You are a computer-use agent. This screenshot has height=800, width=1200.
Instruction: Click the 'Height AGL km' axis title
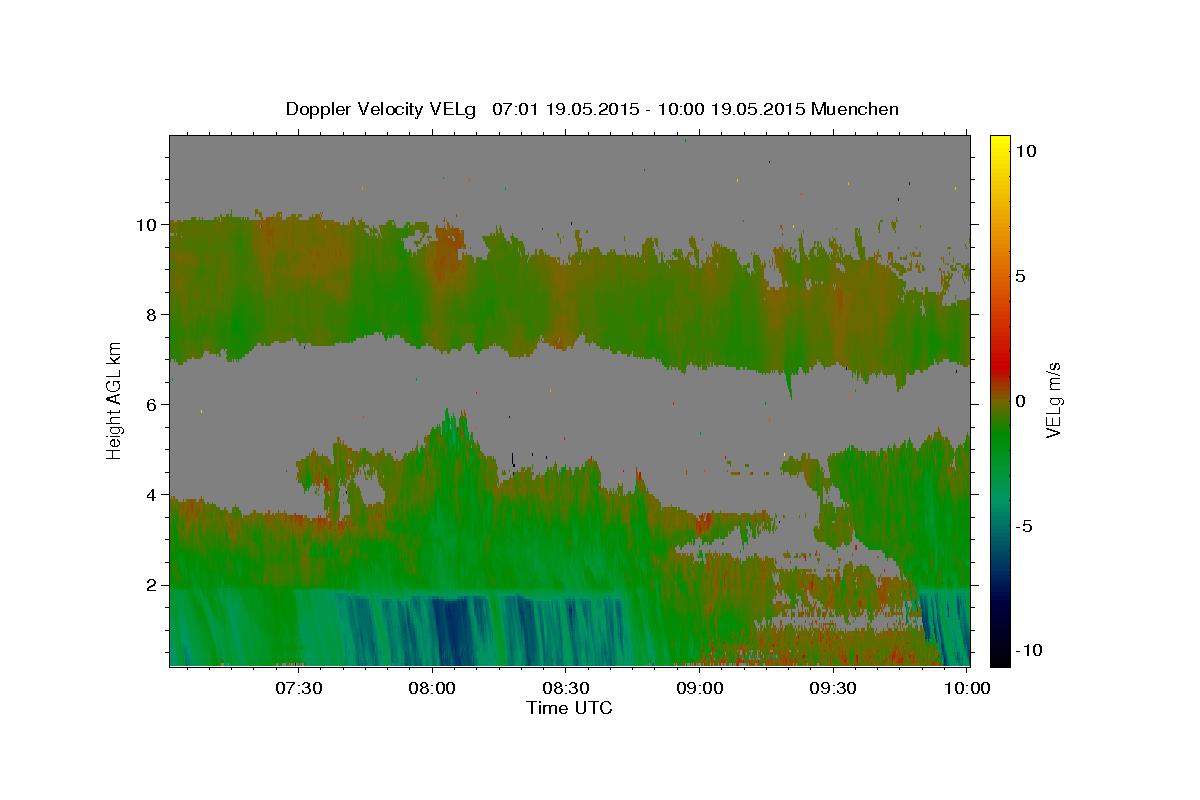115,399
